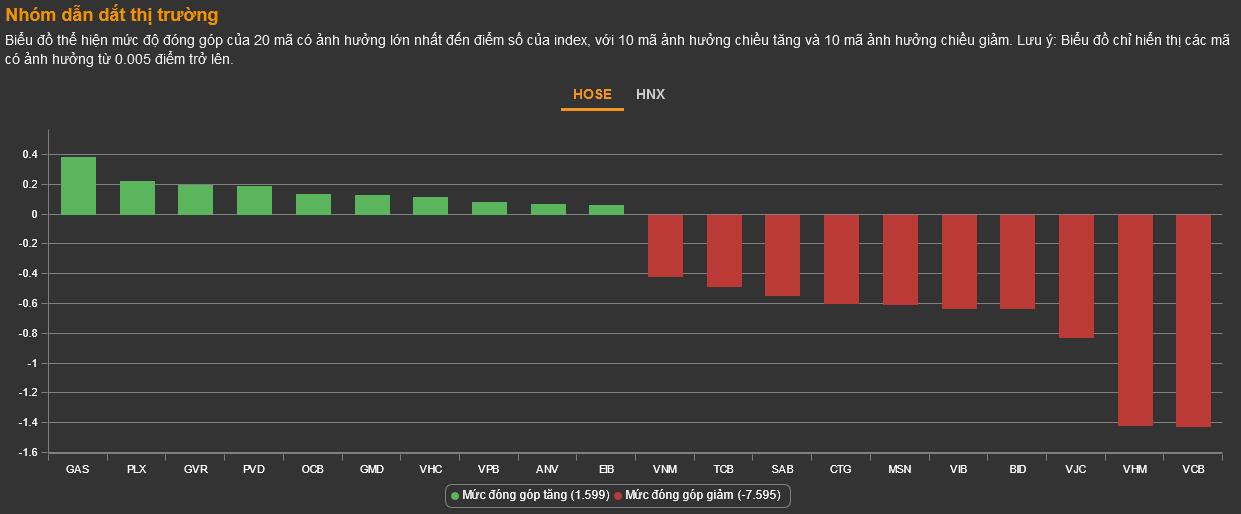This screenshot has height=514, width=1241.
Task: Select the CTG red bar
Action: click(x=841, y=258)
